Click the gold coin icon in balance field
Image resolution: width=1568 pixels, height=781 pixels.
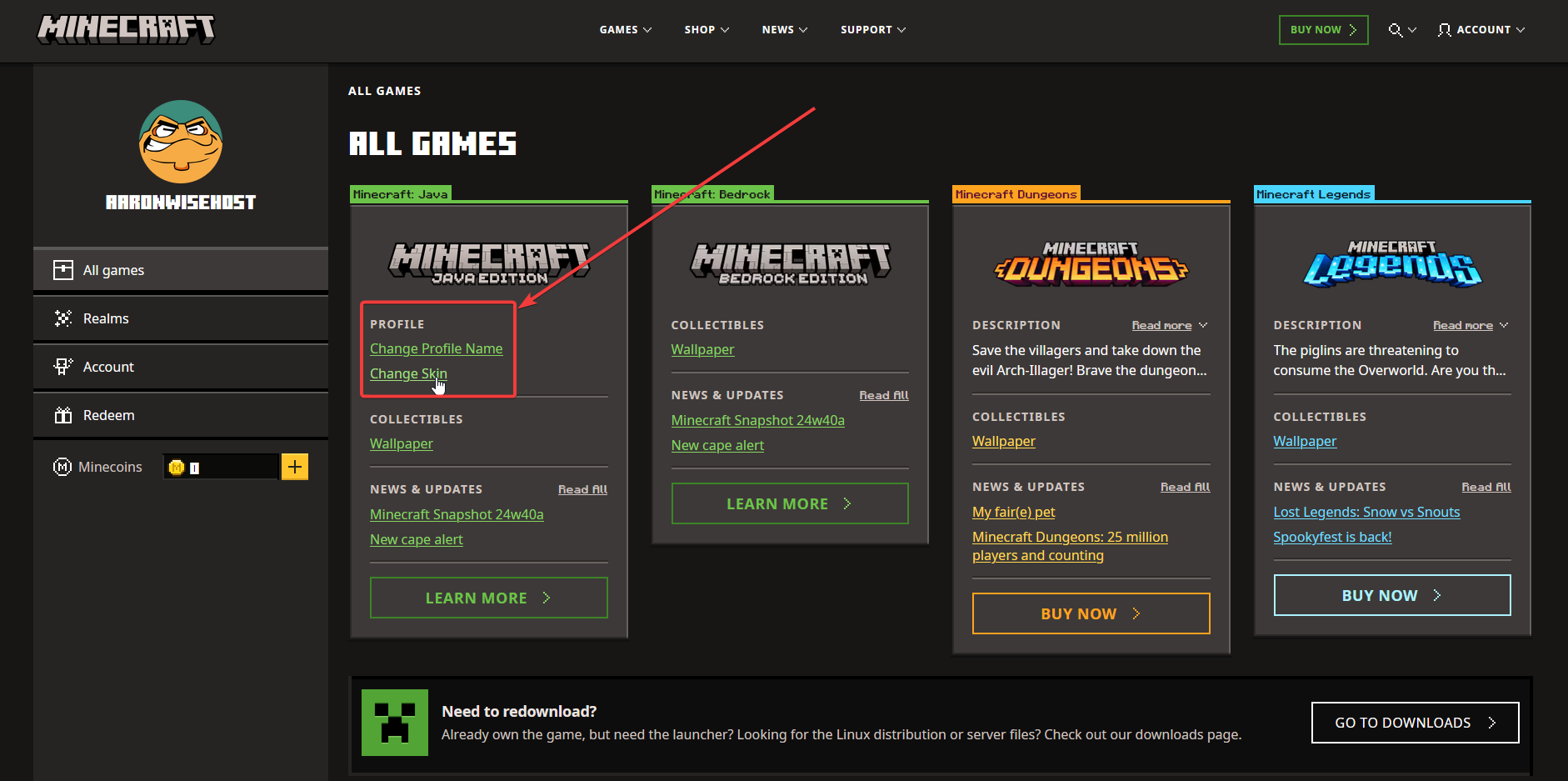coord(177,468)
